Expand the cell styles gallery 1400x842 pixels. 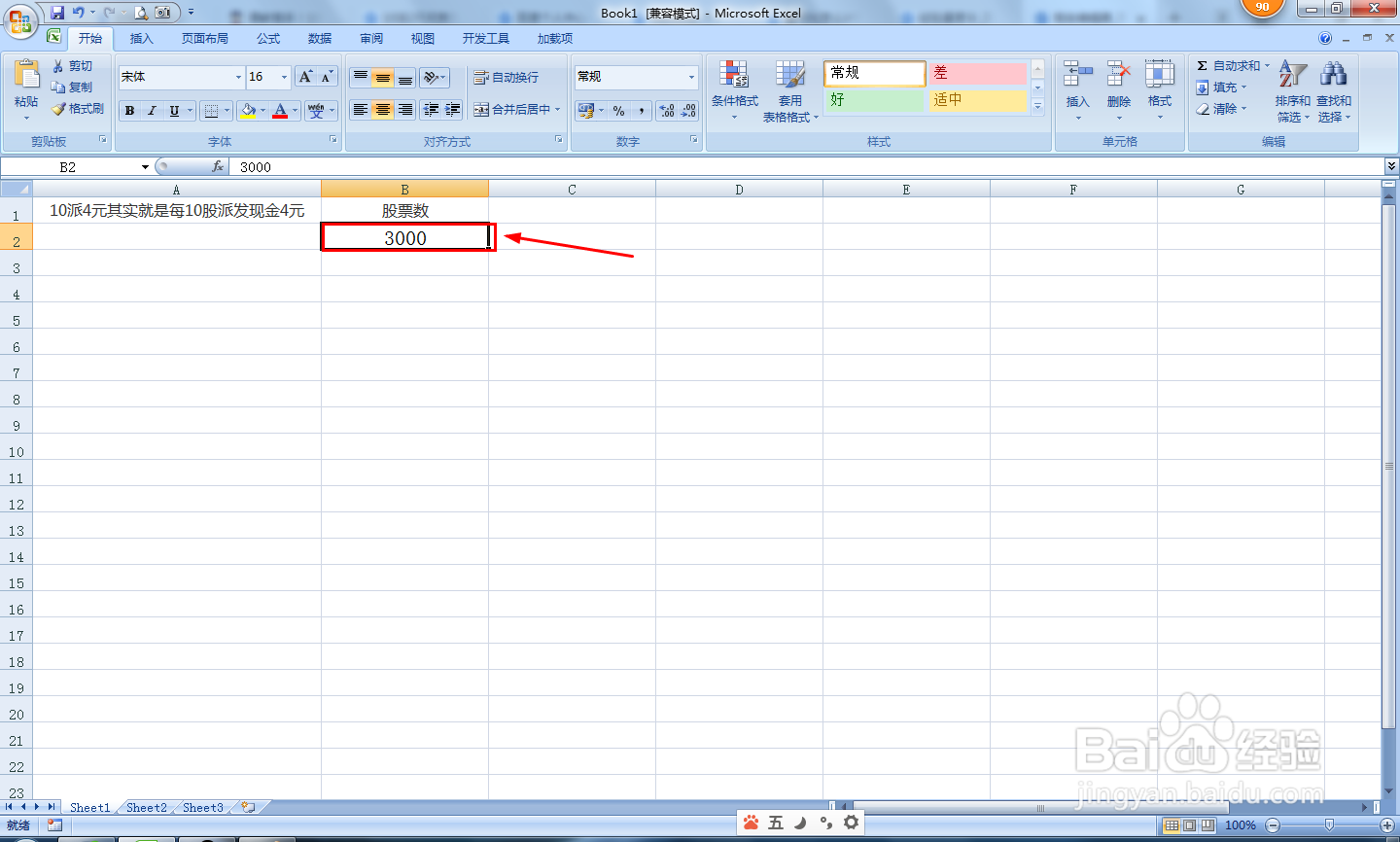[1037, 106]
